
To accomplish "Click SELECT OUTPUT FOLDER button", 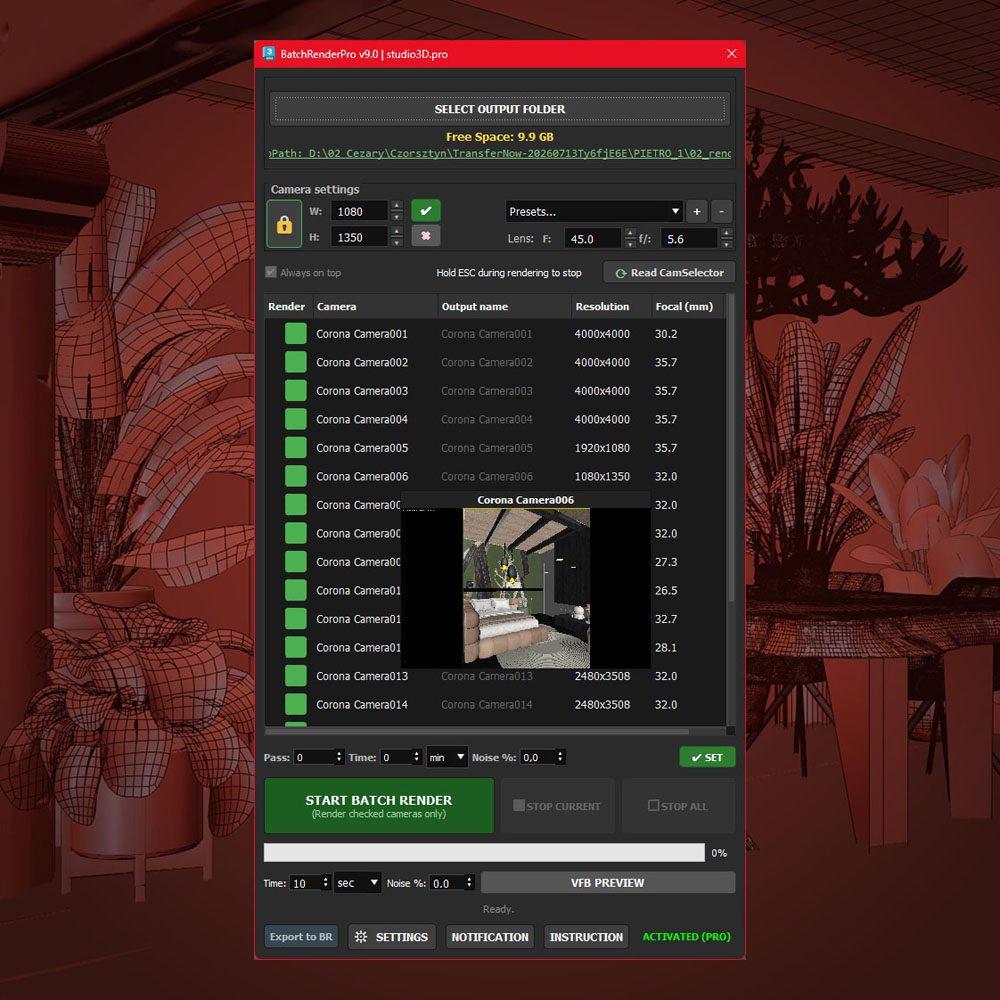I will pos(500,109).
